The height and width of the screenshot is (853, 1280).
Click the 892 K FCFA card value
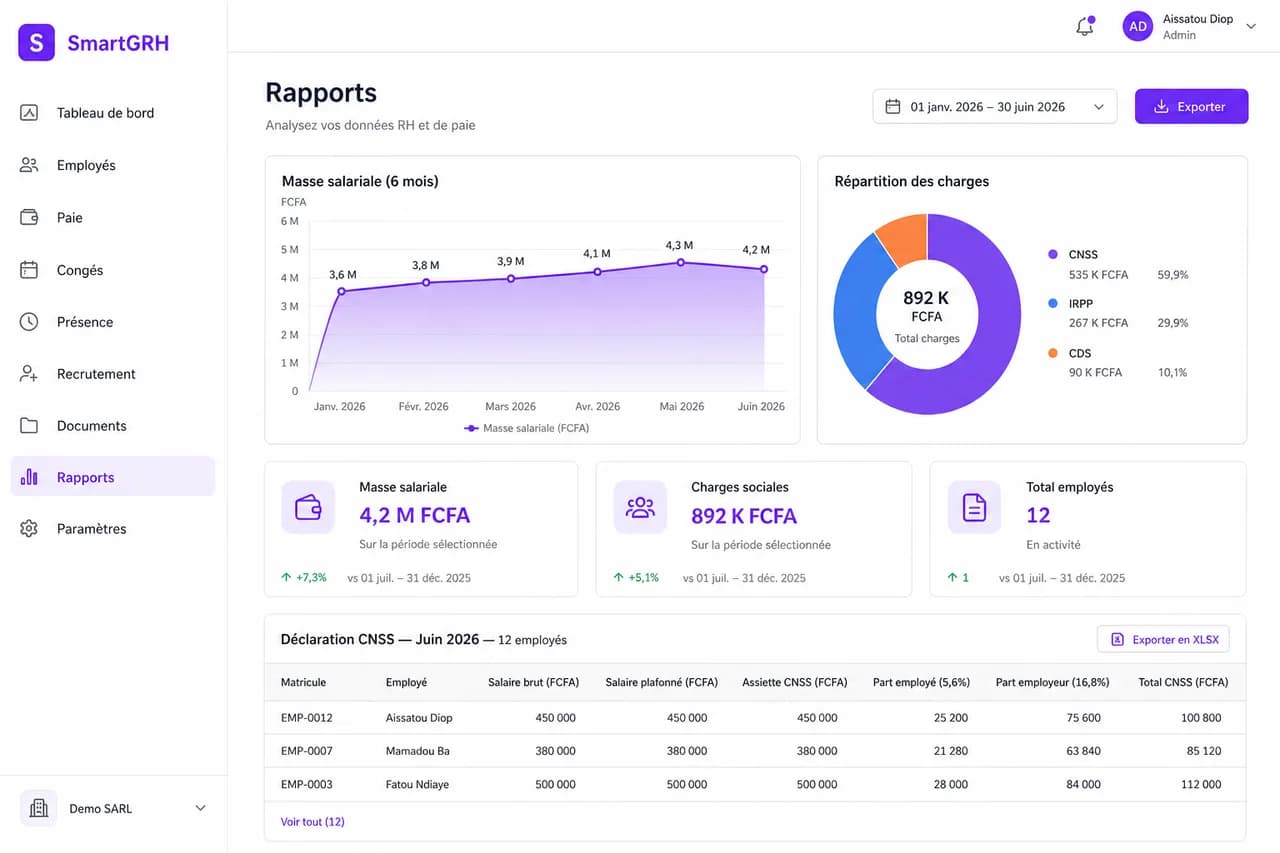click(744, 516)
